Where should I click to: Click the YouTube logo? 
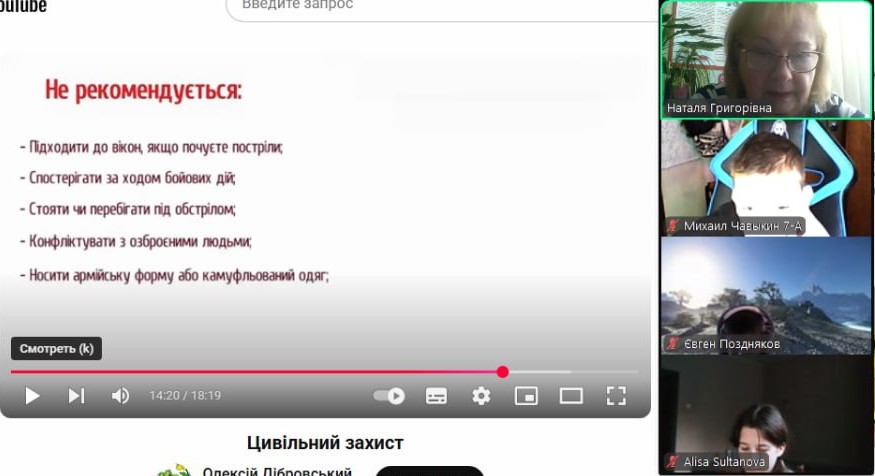[23, 6]
